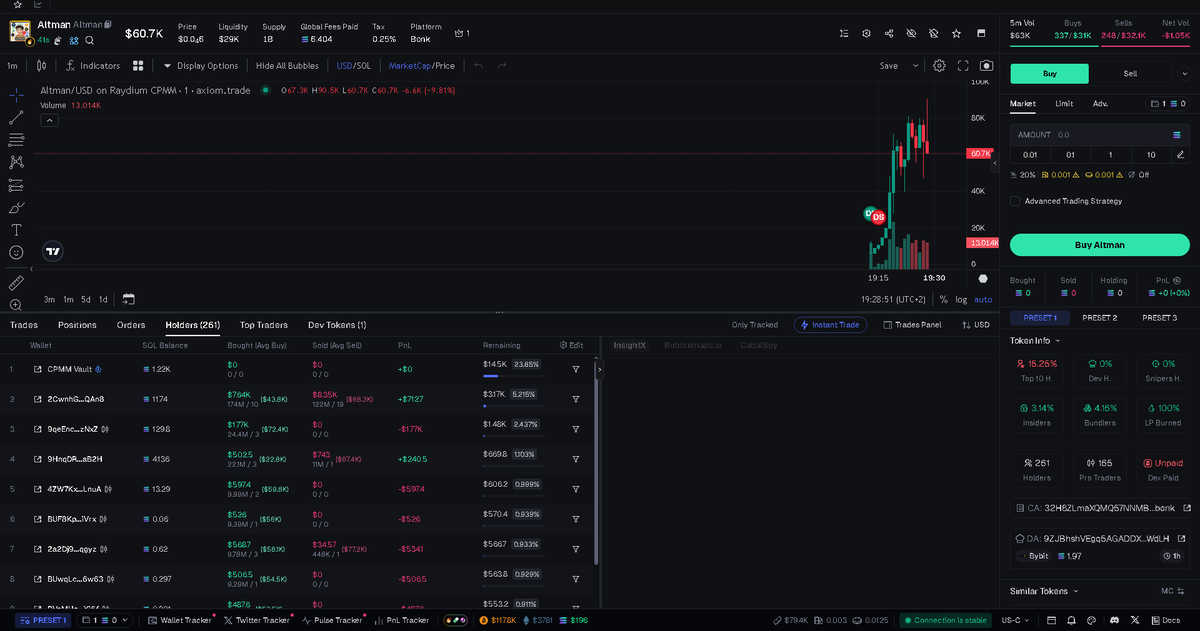This screenshot has height=631, width=1200.
Task: Switch holders currency to USD toggle
Action: click(975, 325)
